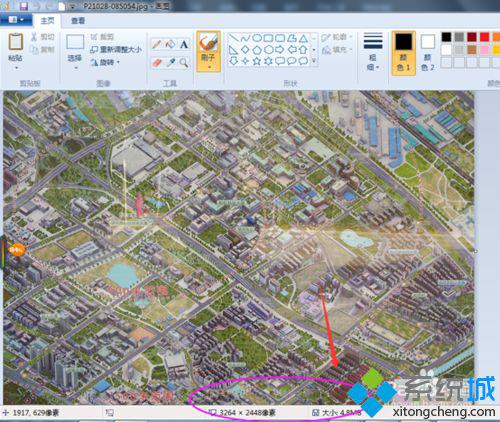This screenshot has height=422, width=500.
Task: Choose the five-point star shape
Action: pyautogui.click(x=256, y=61)
